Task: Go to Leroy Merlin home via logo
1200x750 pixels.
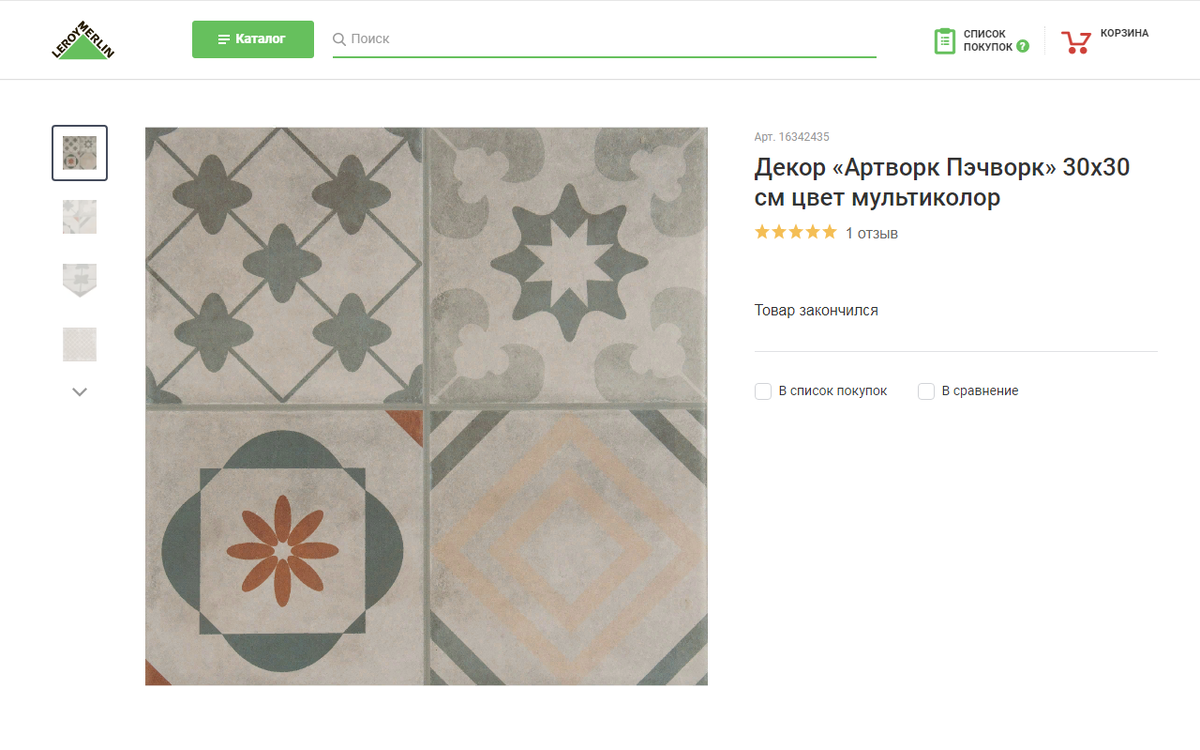Action: click(83, 40)
